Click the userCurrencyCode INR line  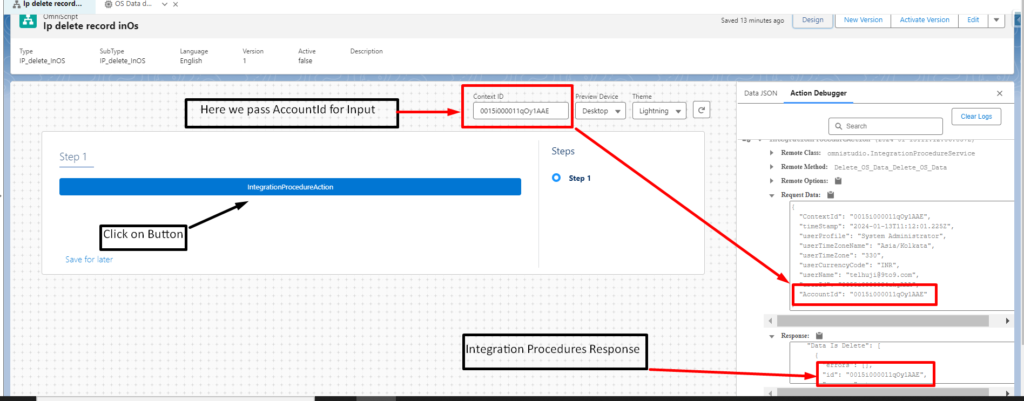(x=849, y=265)
